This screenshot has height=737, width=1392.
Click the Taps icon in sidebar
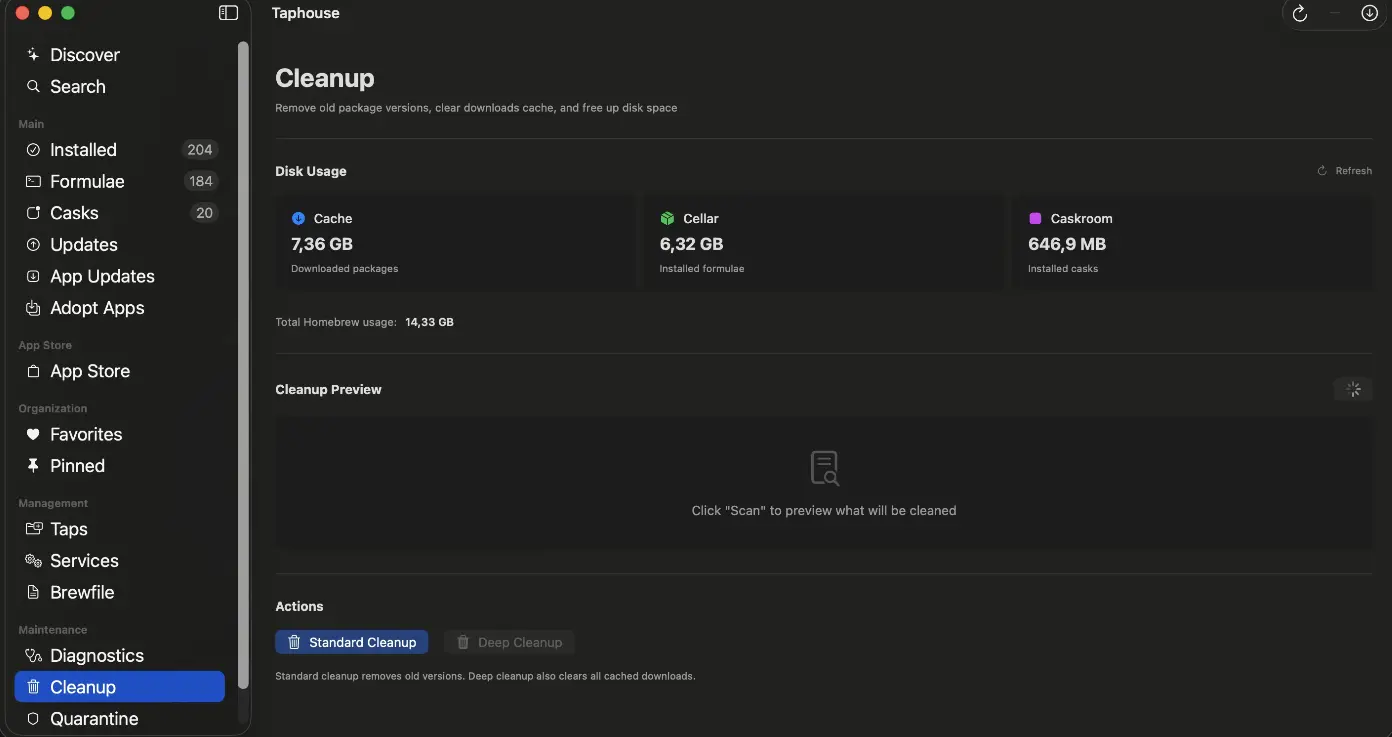click(33, 529)
